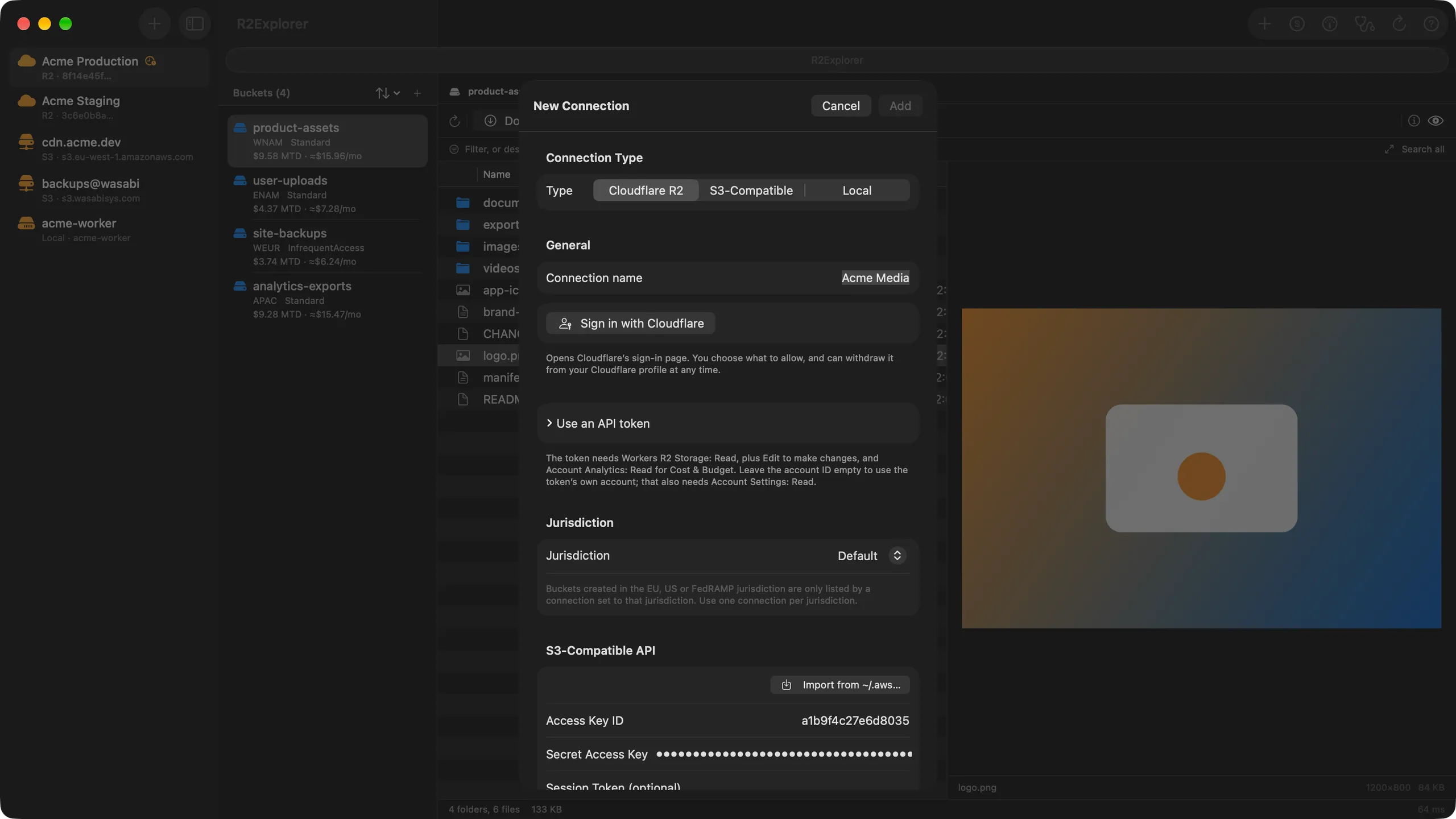1456x819 pixels.
Task: Click the diagnostics stethoscope icon
Action: click(x=1364, y=24)
